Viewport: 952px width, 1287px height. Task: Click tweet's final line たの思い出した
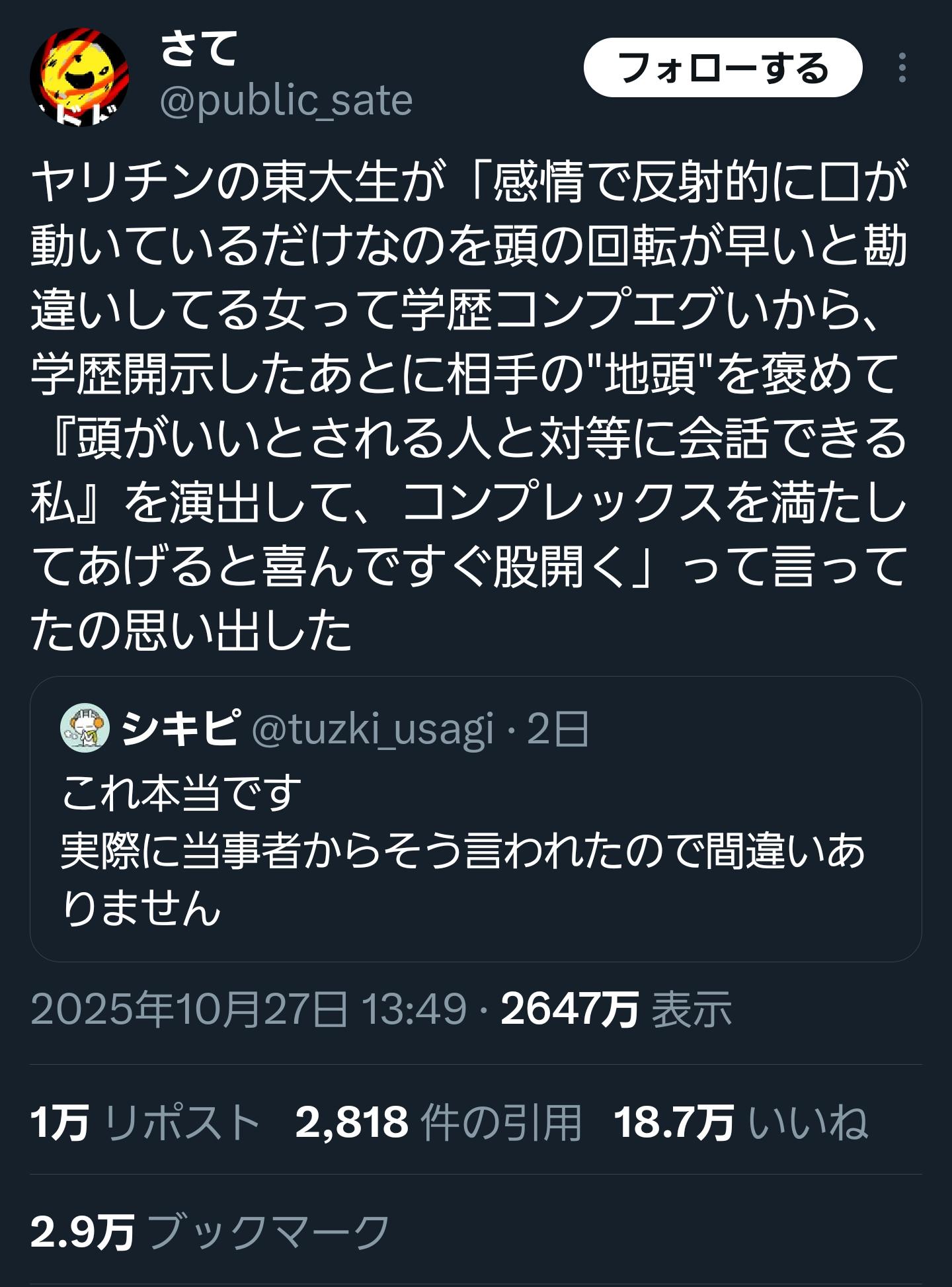pyautogui.click(x=192, y=630)
